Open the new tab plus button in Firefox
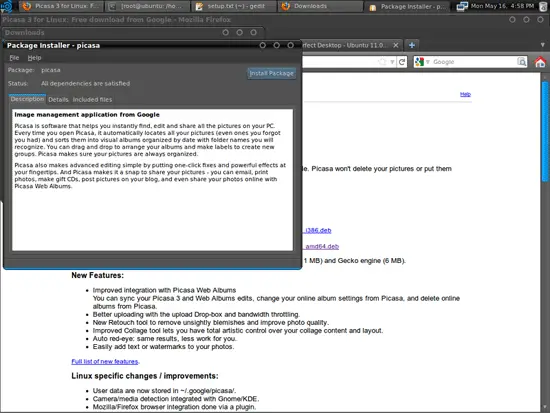The height and width of the screenshot is (413, 550). click(412, 45)
